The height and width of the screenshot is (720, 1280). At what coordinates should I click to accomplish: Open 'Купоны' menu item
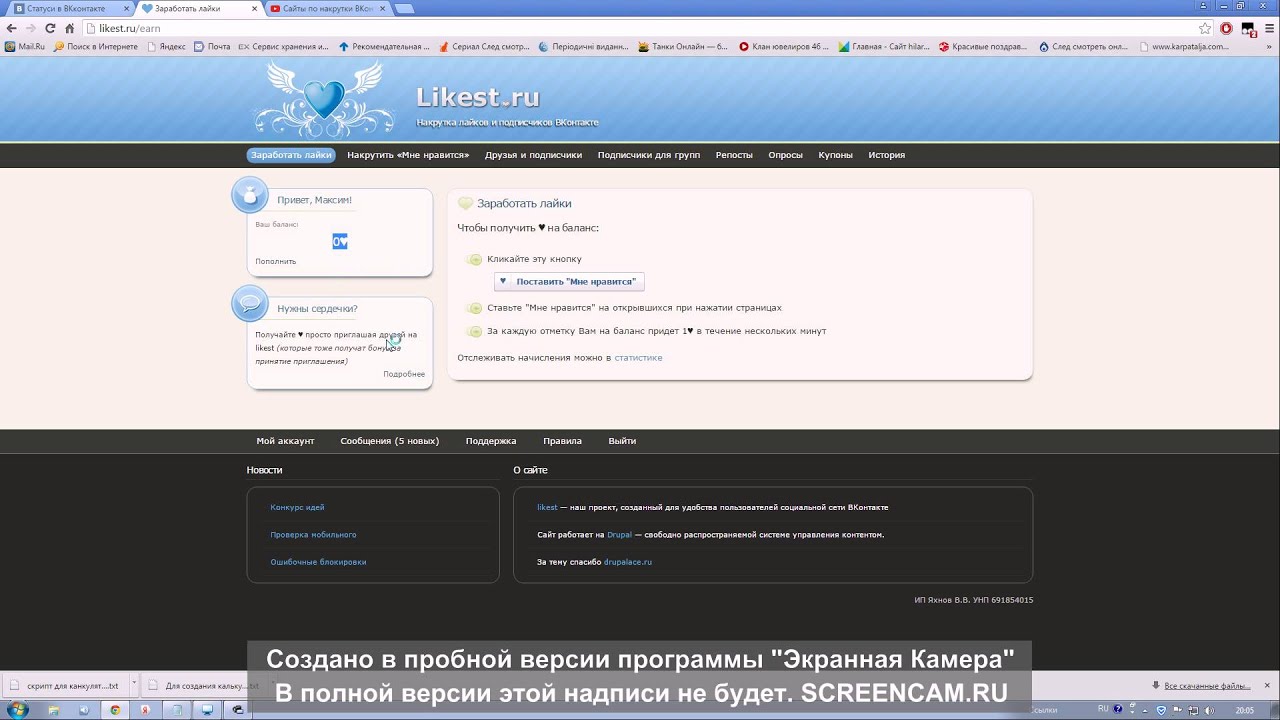pos(835,155)
